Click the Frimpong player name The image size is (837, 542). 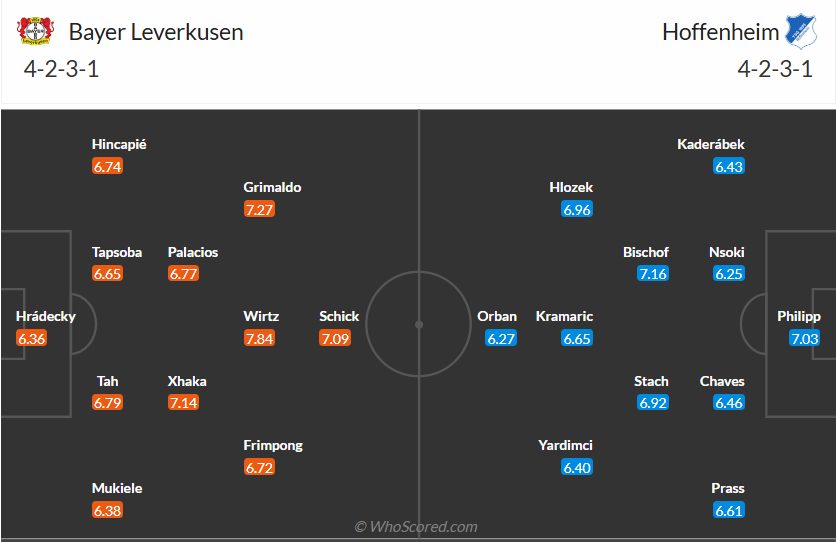273,445
